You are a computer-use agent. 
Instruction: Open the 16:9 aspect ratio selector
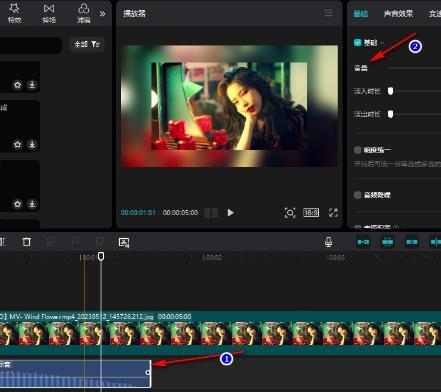pyautogui.click(x=311, y=213)
